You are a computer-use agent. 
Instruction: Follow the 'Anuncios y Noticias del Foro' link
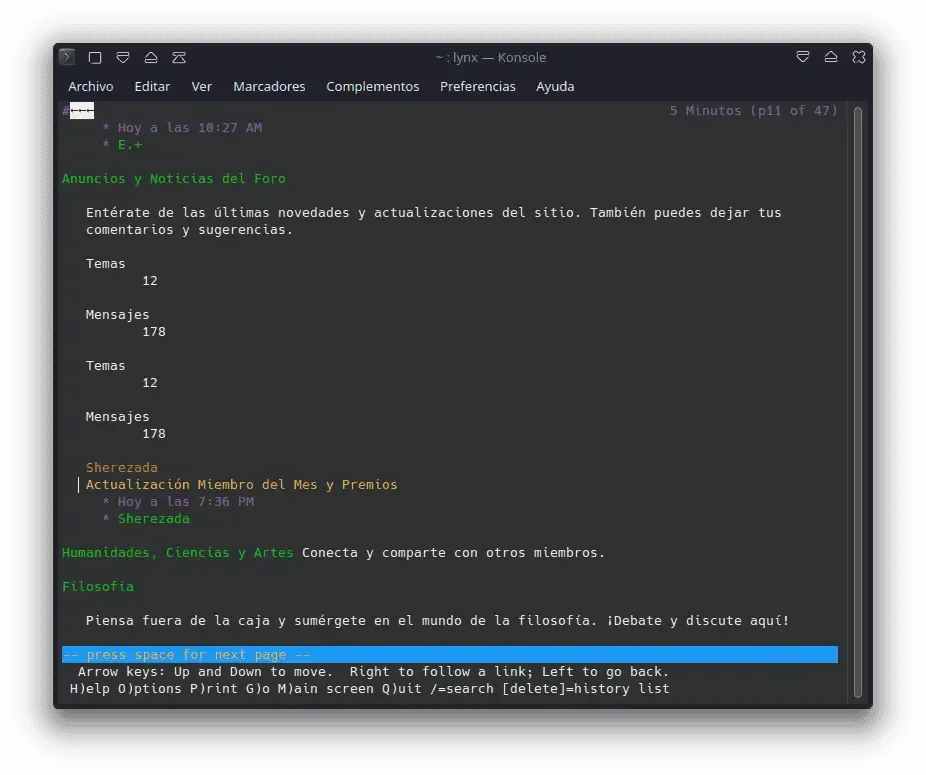click(174, 178)
